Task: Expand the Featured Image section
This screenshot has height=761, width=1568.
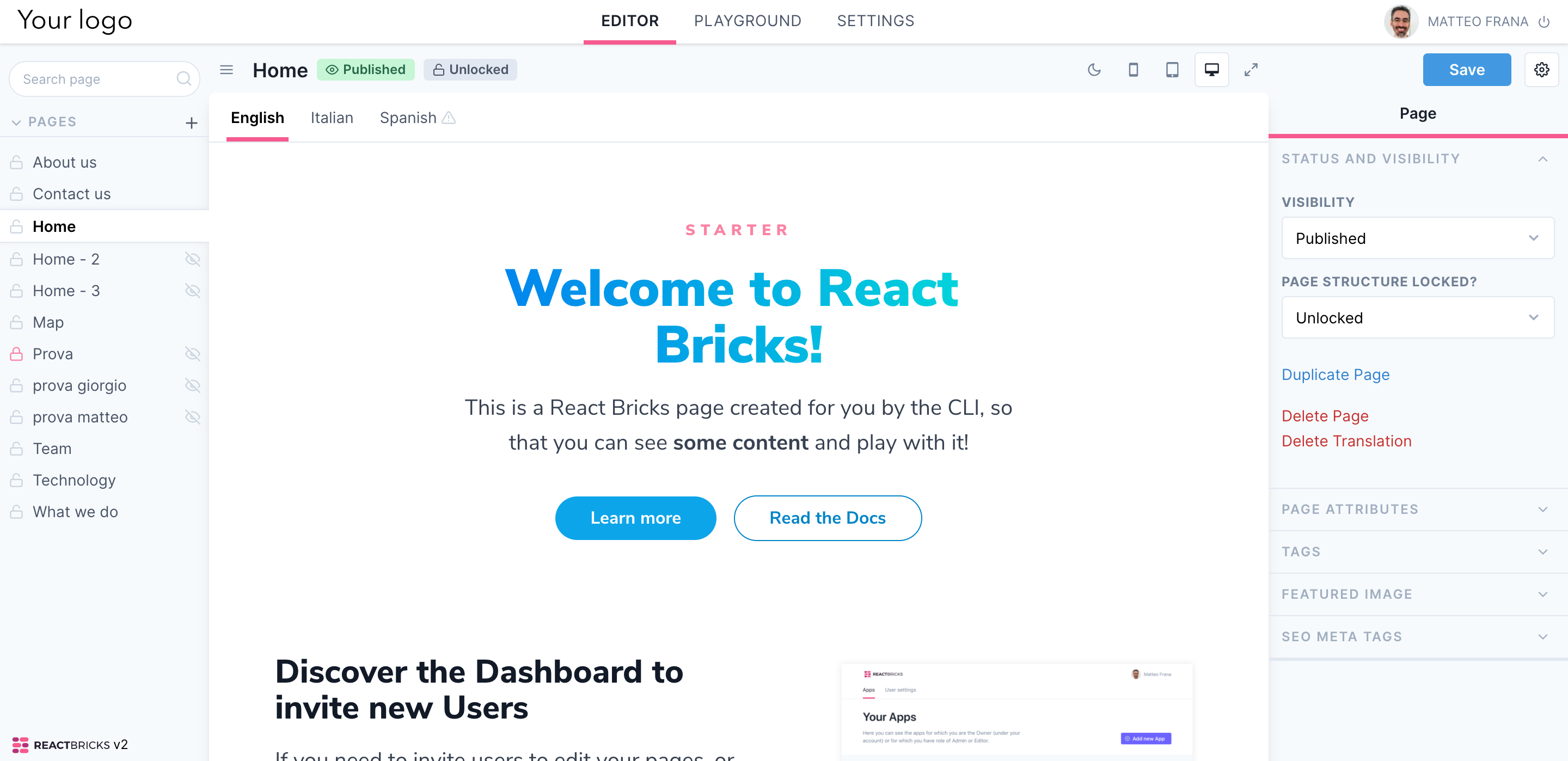Action: pos(1417,594)
